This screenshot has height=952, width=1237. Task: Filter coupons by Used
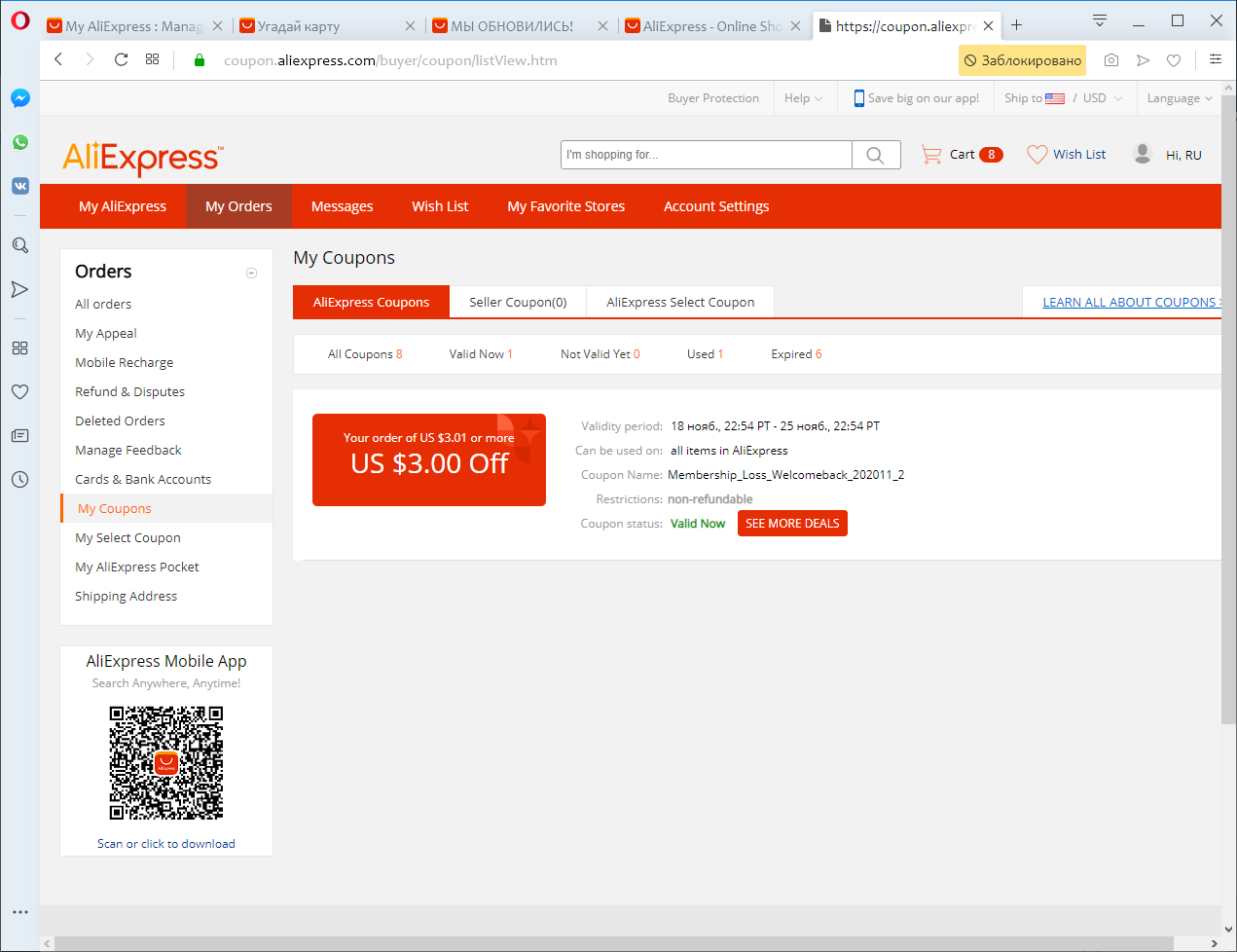[705, 354]
